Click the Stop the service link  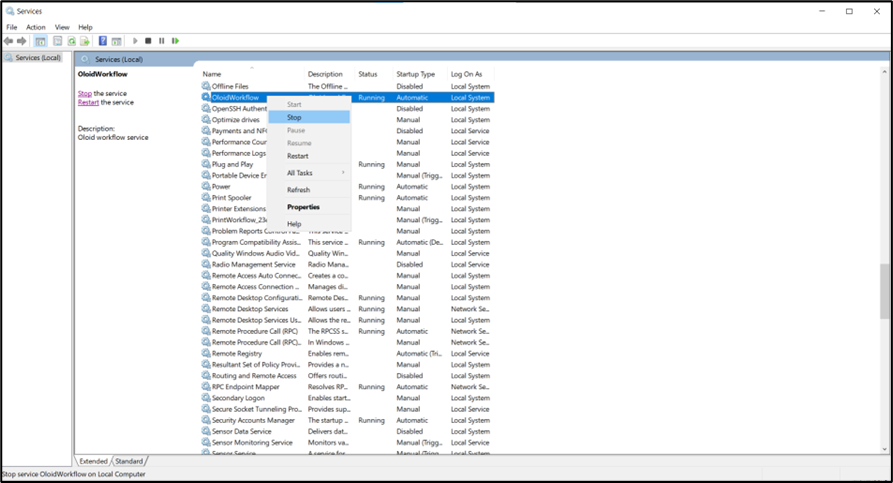coord(85,93)
